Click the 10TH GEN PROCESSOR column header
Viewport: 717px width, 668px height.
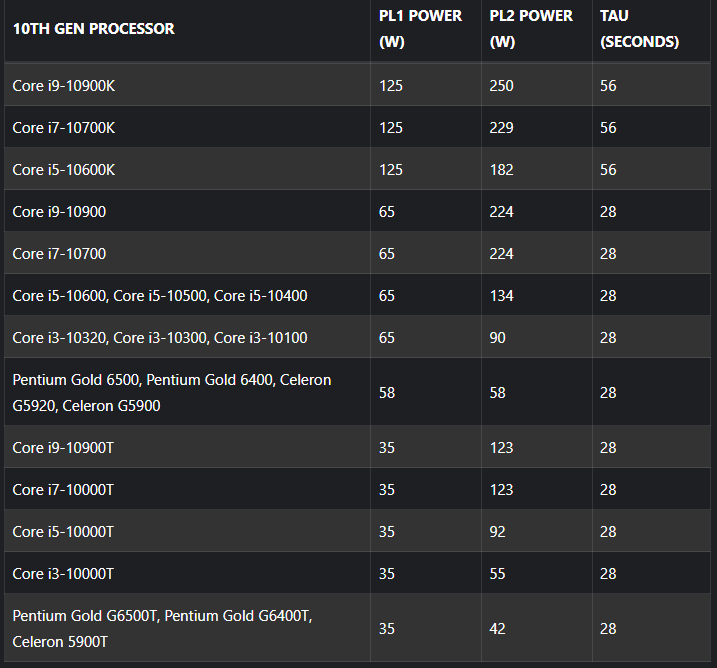[x=94, y=29]
